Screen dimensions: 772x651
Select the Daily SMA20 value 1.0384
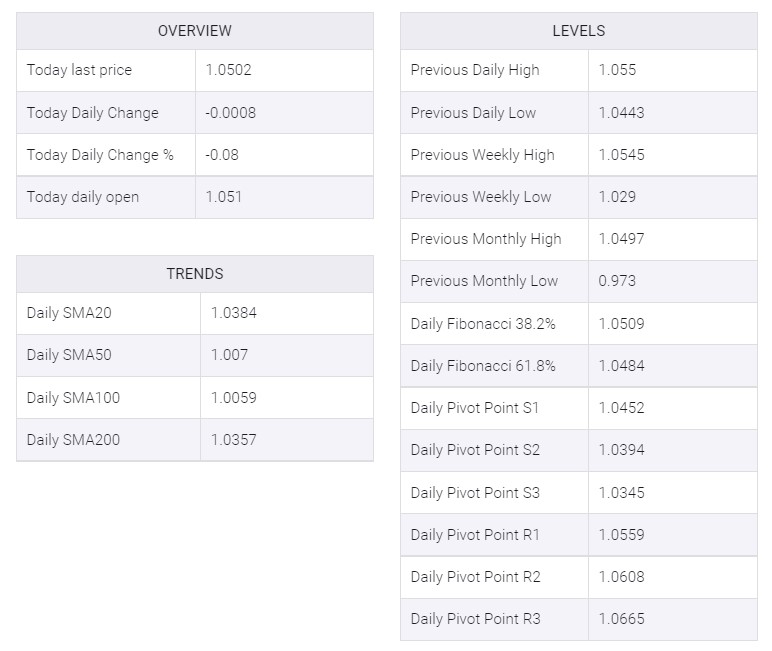pos(234,313)
